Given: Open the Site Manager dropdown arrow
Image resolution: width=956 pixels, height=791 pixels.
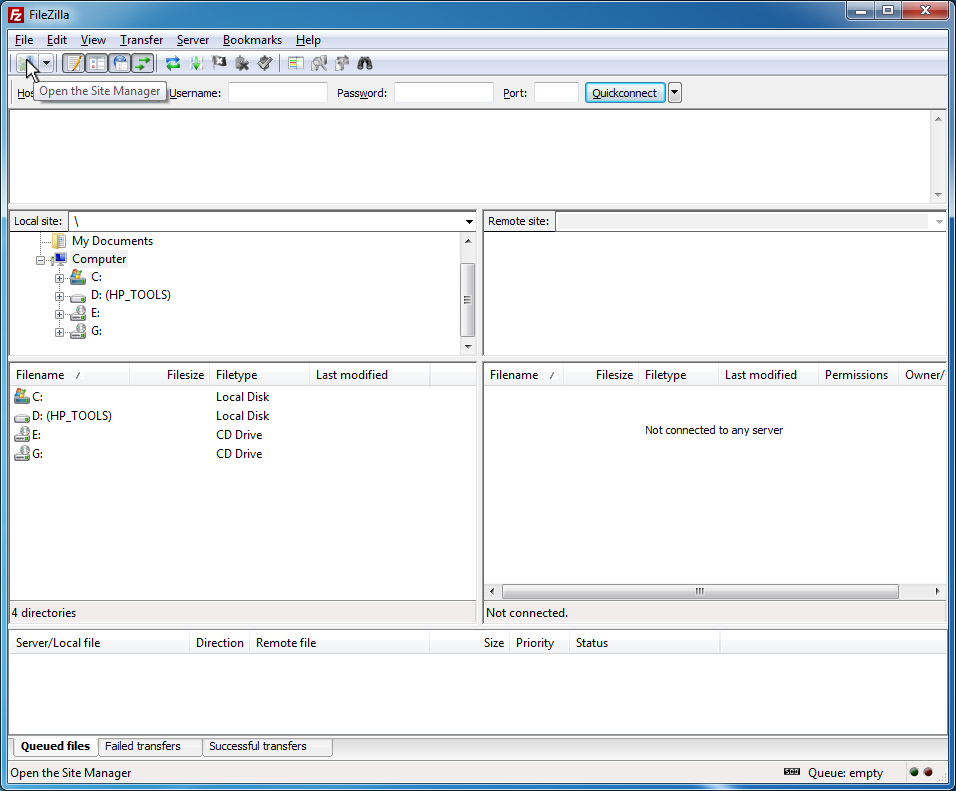Looking at the screenshot, I should tap(46, 63).
